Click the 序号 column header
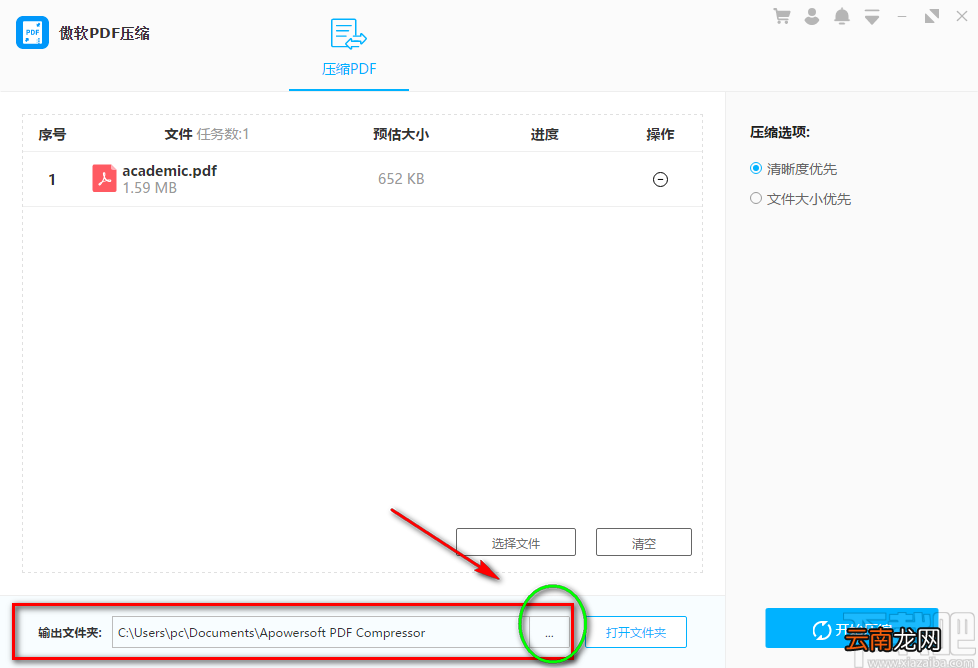 click(52, 134)
